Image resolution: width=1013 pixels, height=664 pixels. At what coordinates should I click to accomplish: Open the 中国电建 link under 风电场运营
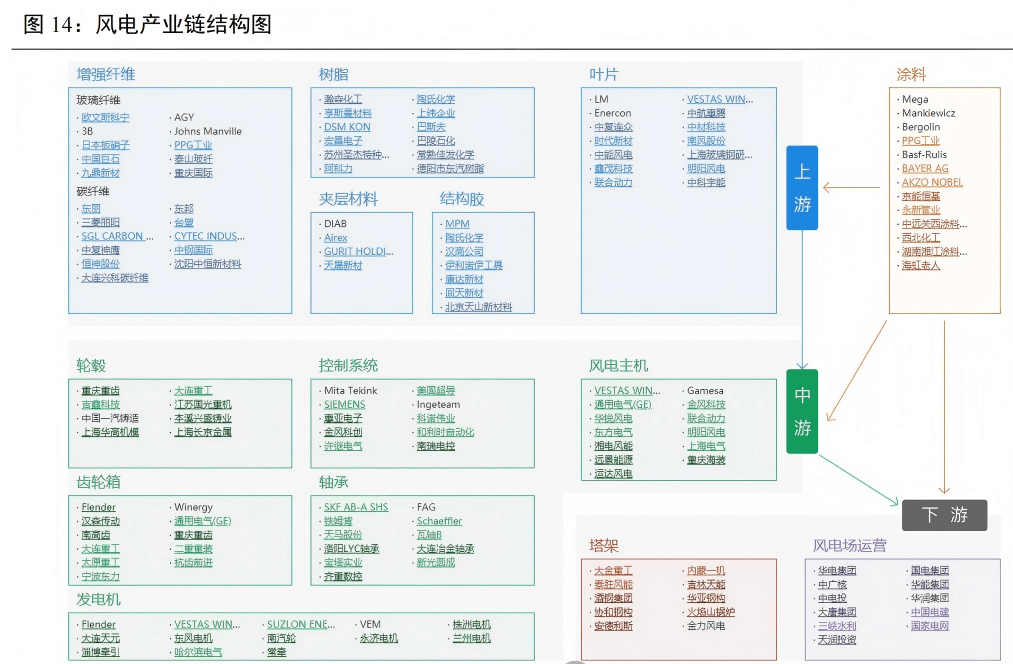click(930, 612)
